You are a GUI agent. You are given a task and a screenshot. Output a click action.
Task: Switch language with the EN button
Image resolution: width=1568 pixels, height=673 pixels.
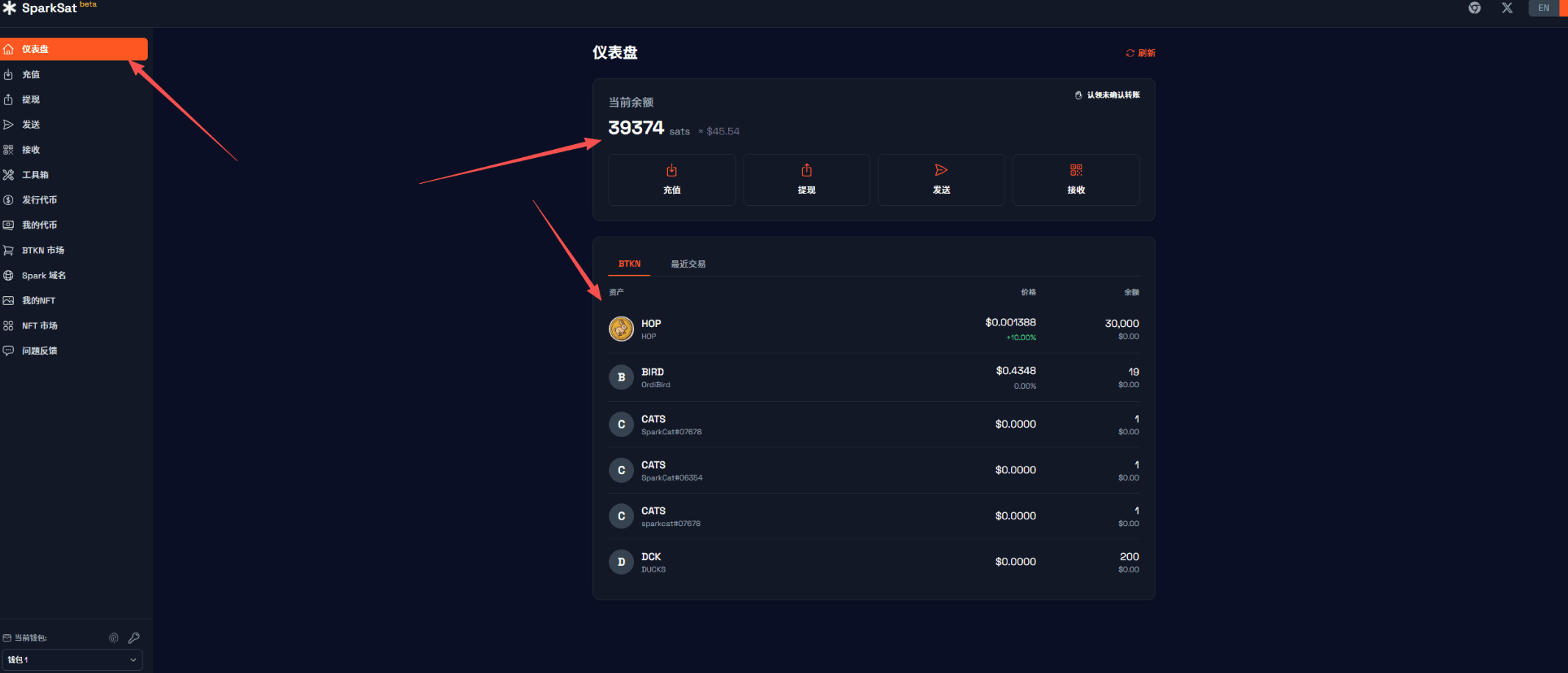tap(1544, 8)
